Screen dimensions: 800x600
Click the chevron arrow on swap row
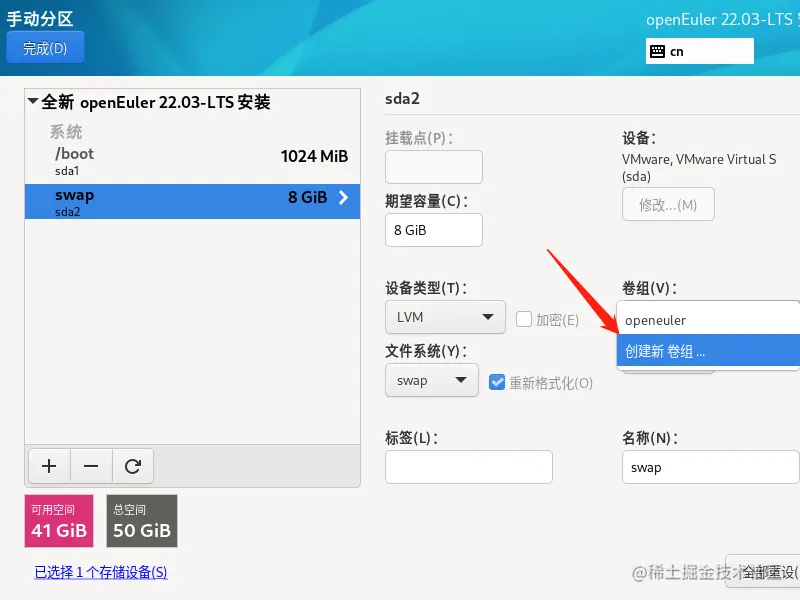[343, 197]
